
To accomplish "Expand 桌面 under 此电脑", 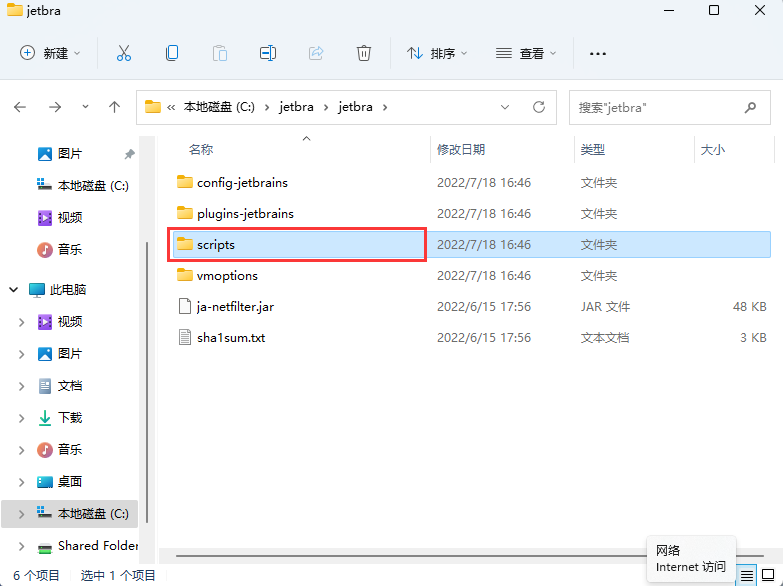I will [x=21, y=482].
